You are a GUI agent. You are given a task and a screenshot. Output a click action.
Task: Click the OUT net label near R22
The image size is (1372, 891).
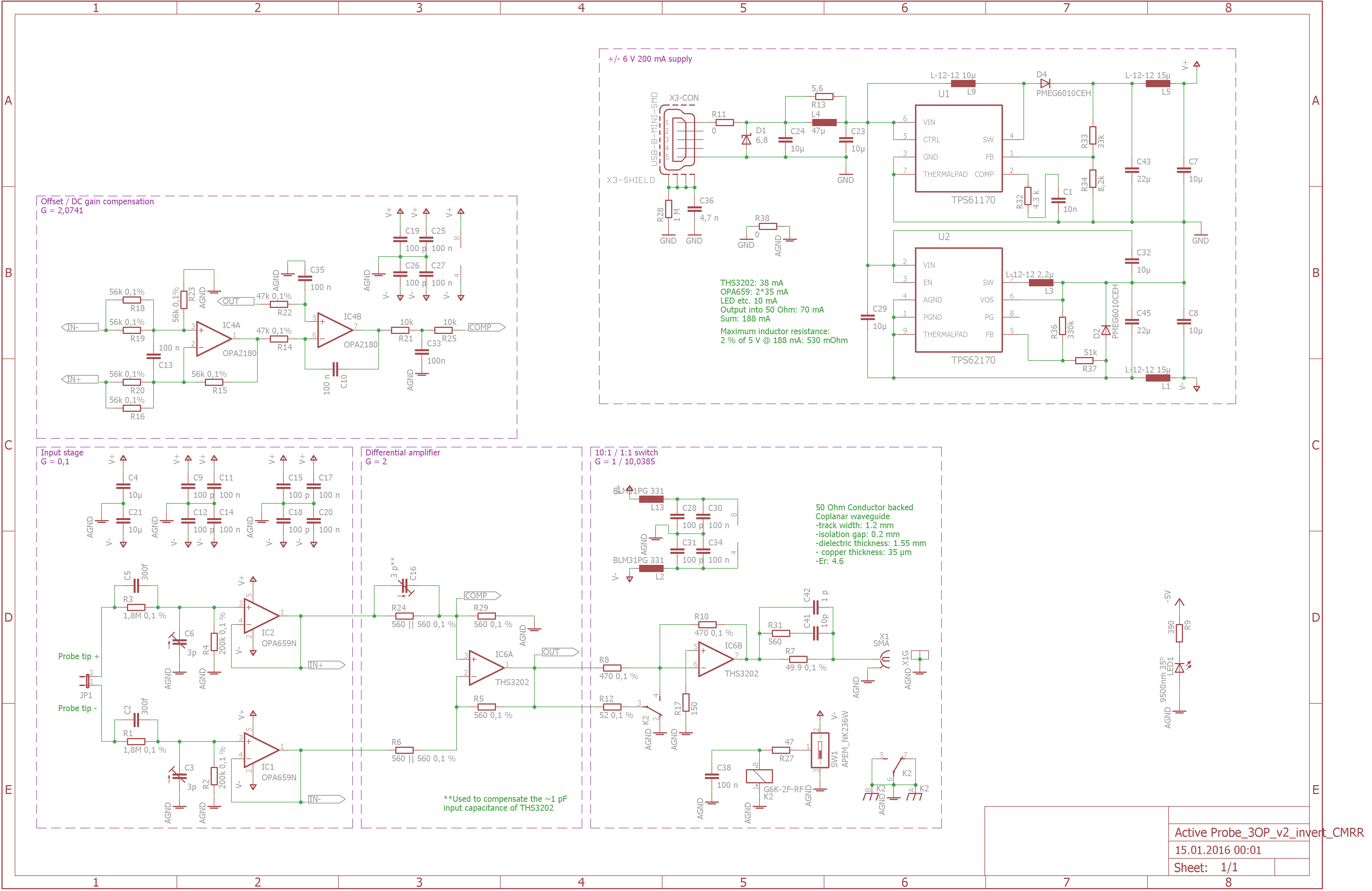coord(235,301)
